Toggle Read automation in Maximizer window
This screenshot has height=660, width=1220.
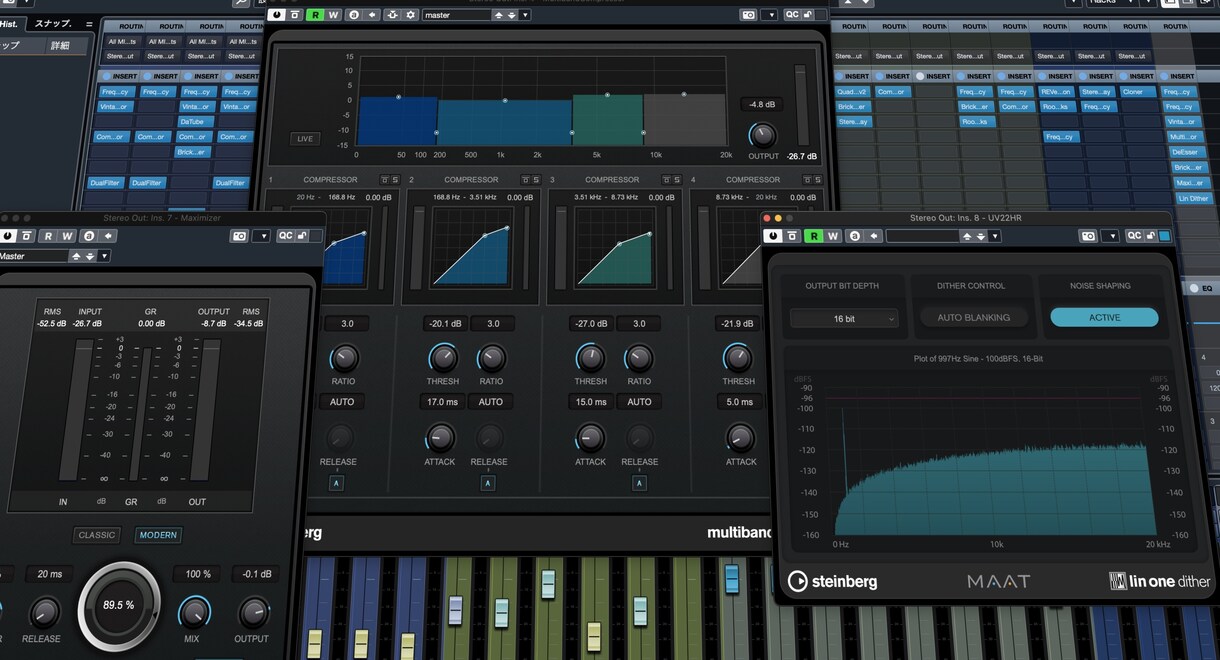(x=47, y=236)
